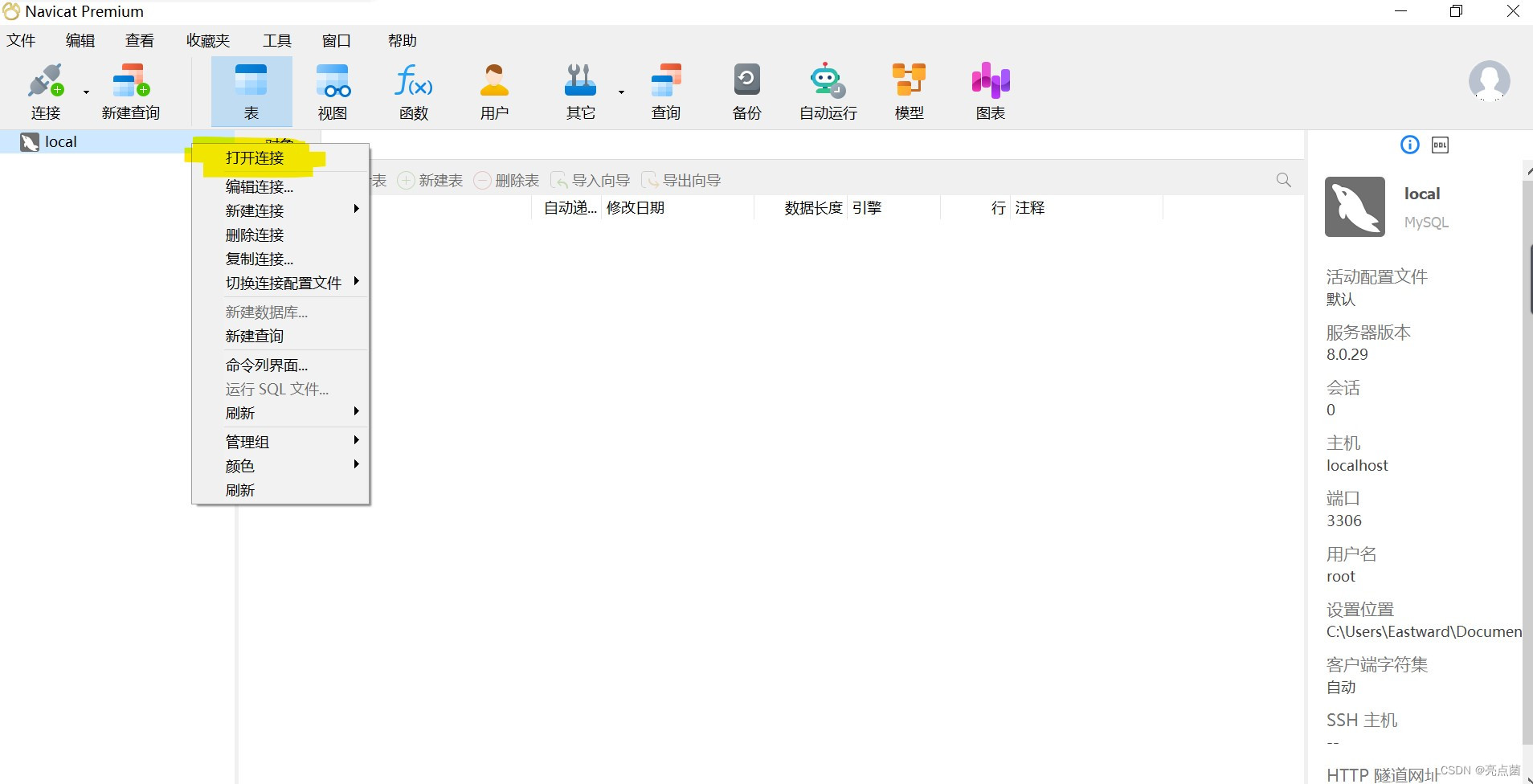Viewport: 1533px width, 784px height.
Task: Click the 导入向导 button
Action: [591, 181]
